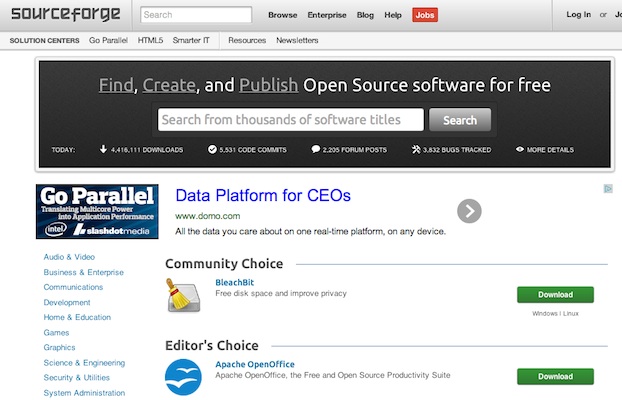Click the Find link in headline
The width and height of the screenshot is (622, 400).
pos(116,85)
